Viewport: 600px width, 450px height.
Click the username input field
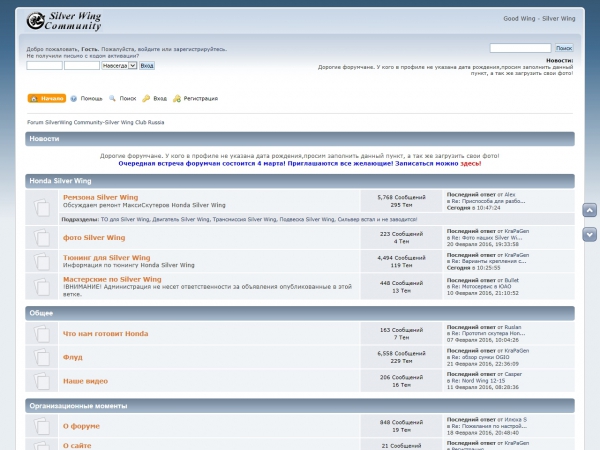point(44,66)
